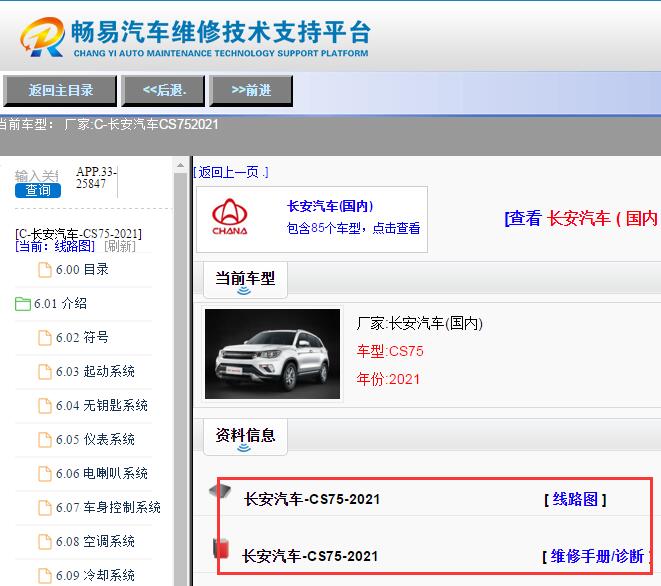This screenshot has height=586, width=661.
Task: Open 6.08 空调系统 tree item
Action: pyautogui.click(x=95, y=541)
